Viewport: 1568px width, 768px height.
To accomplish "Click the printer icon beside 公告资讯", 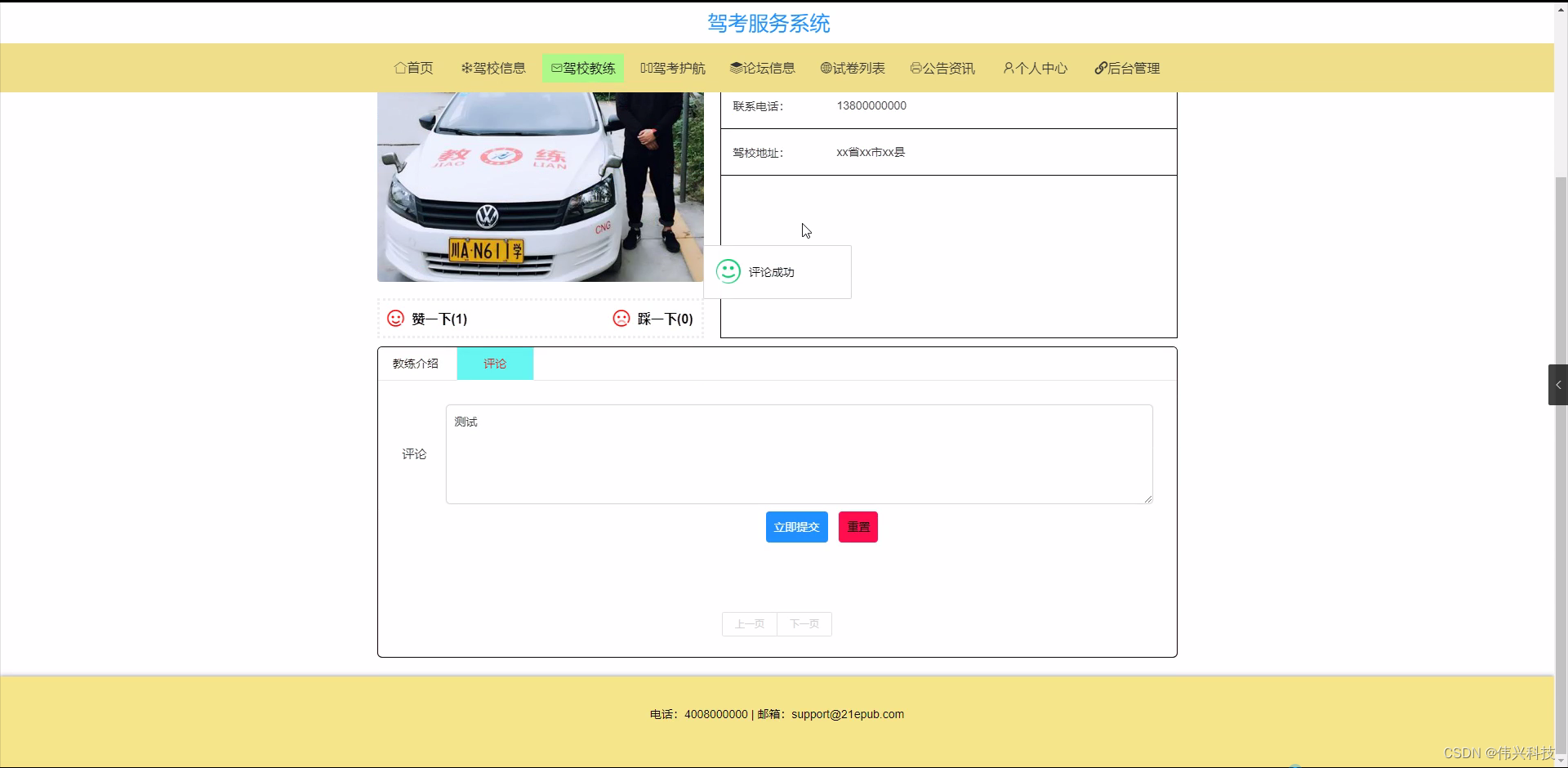I will [915, 68].
